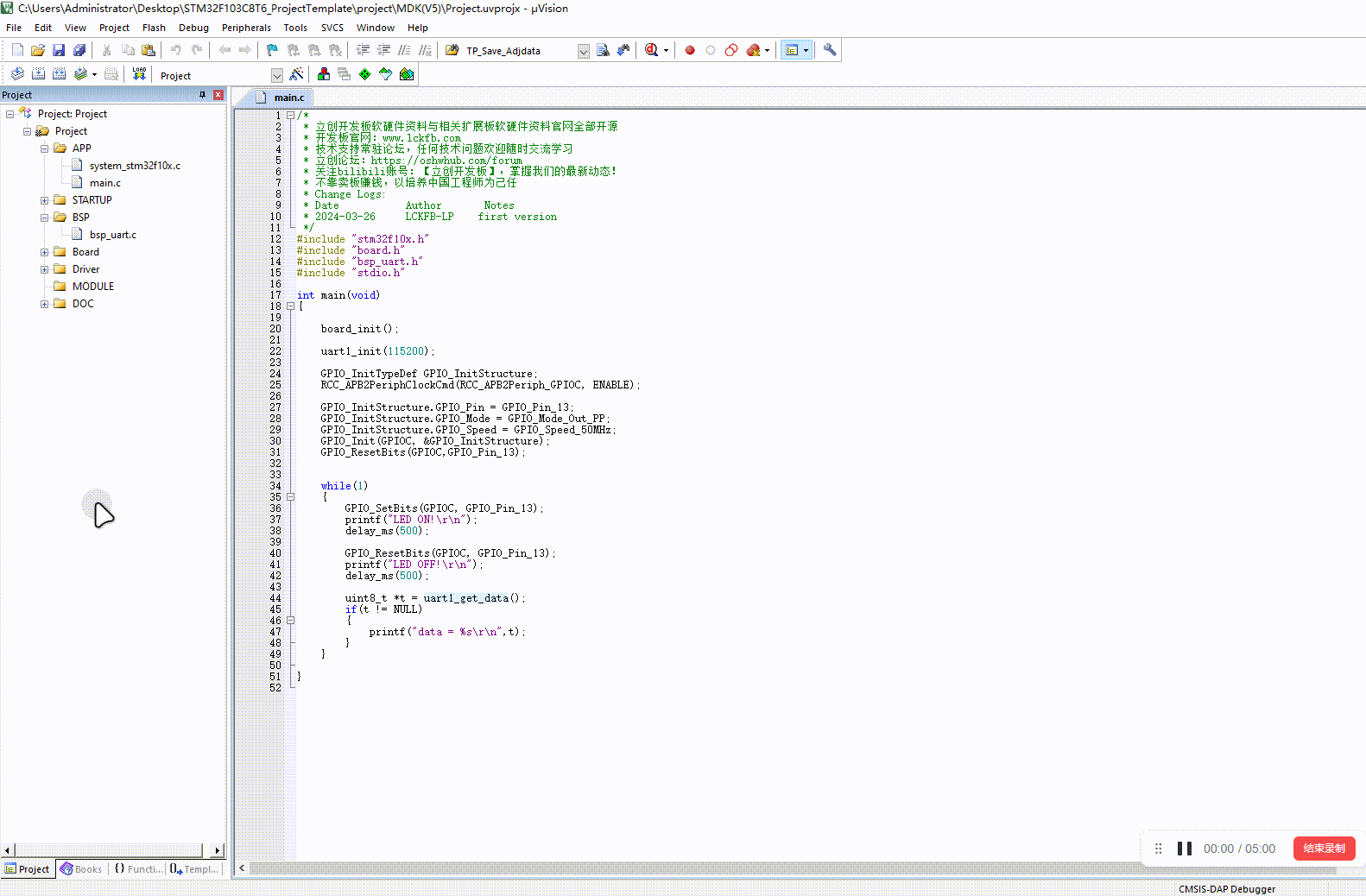Close the Project panel with the red X
The image size is (1366, 896).
[x=218, y=95]
